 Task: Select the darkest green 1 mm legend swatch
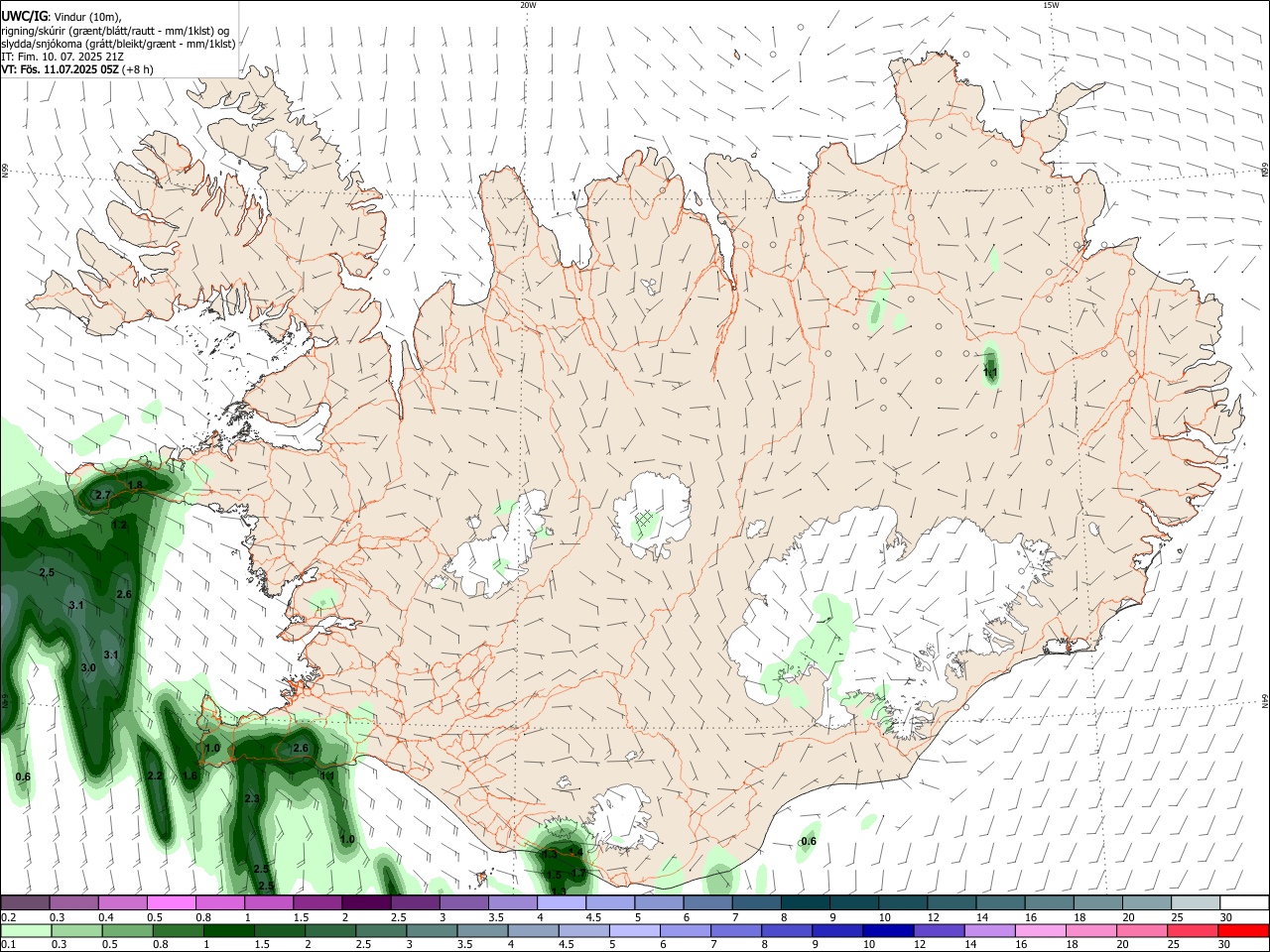point(228,930)
